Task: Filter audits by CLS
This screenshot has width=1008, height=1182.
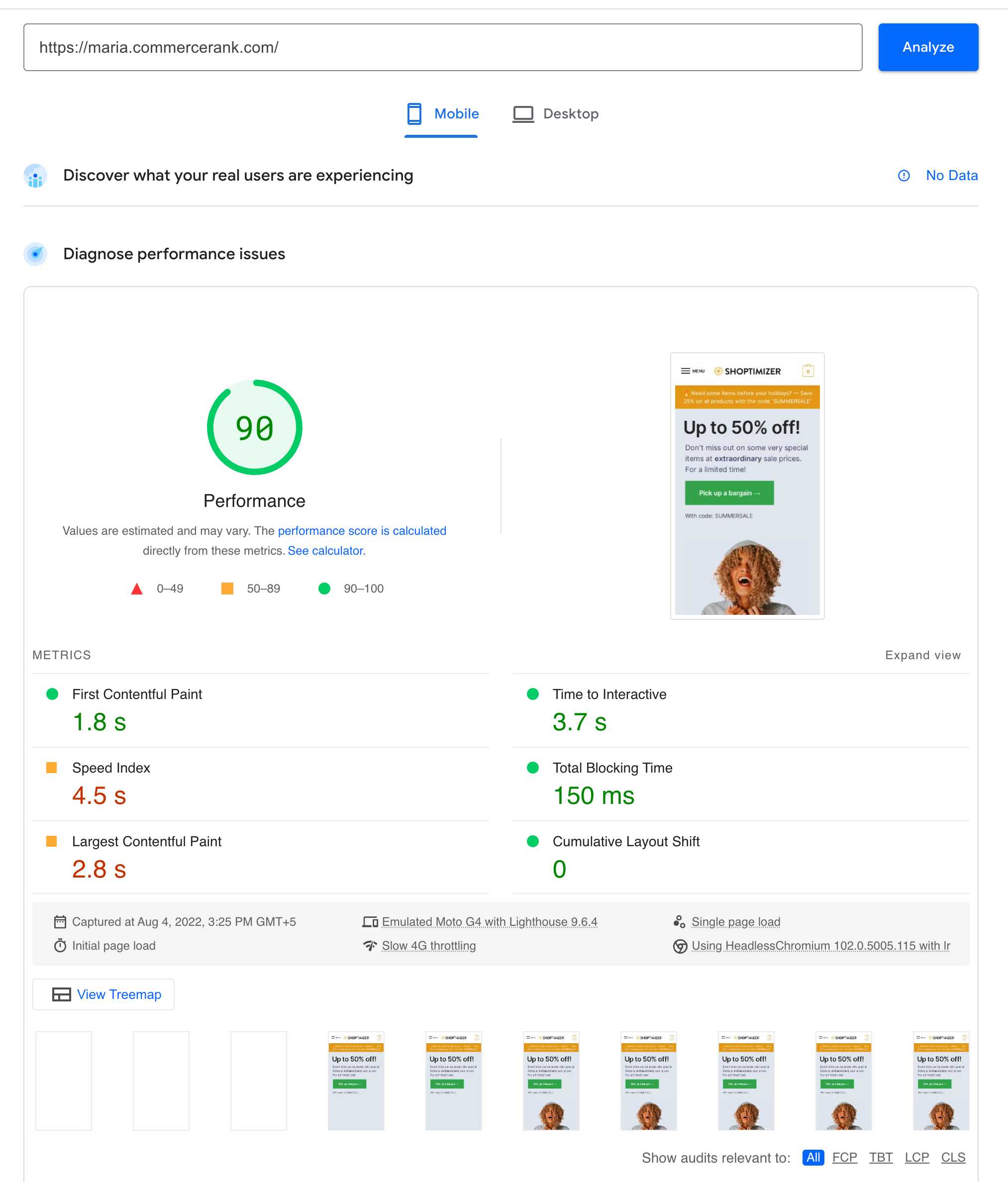Action: (953, 1158)
